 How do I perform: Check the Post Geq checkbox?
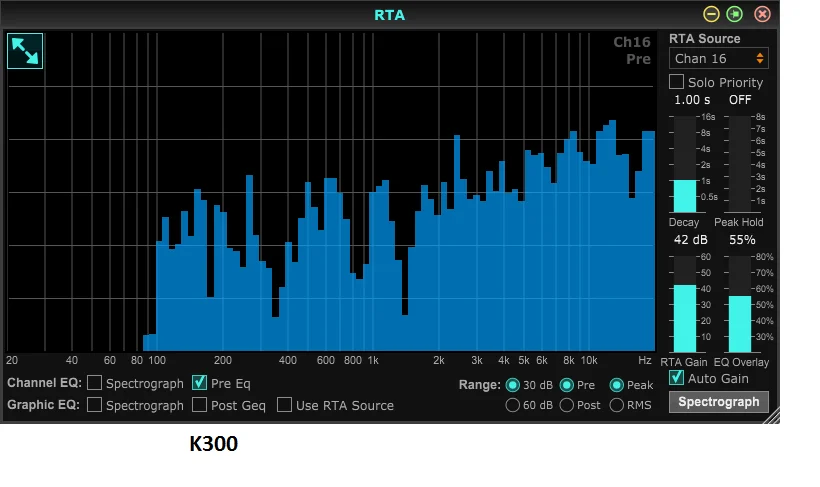click(x=199, y=405)
